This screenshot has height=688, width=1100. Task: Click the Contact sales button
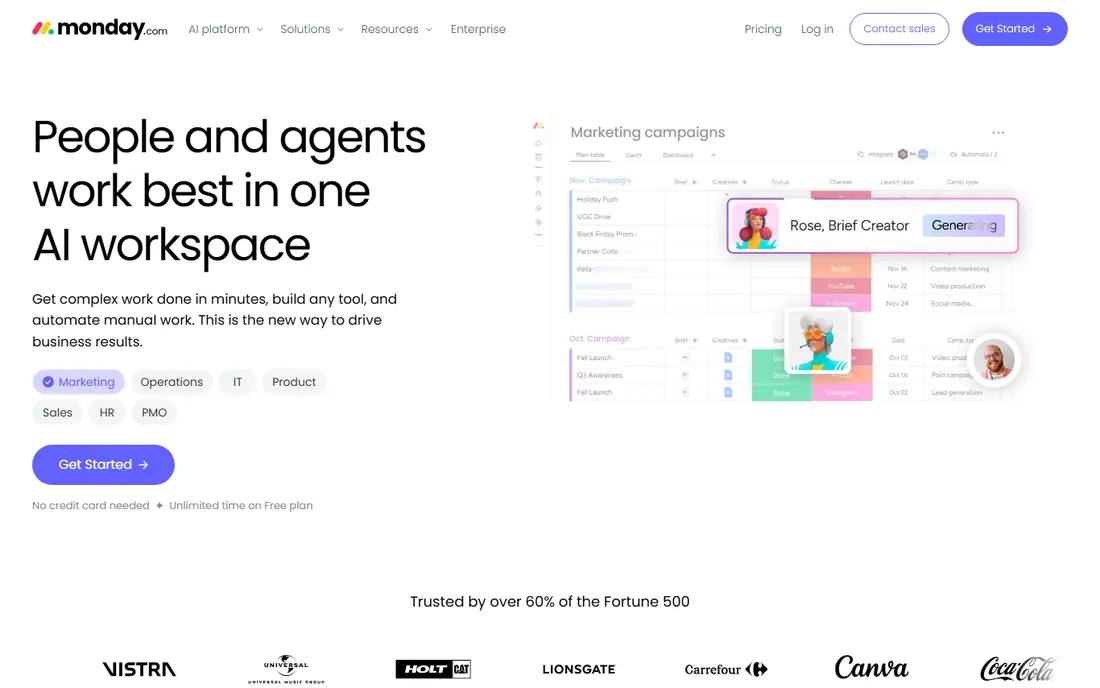tap(899, 29)
